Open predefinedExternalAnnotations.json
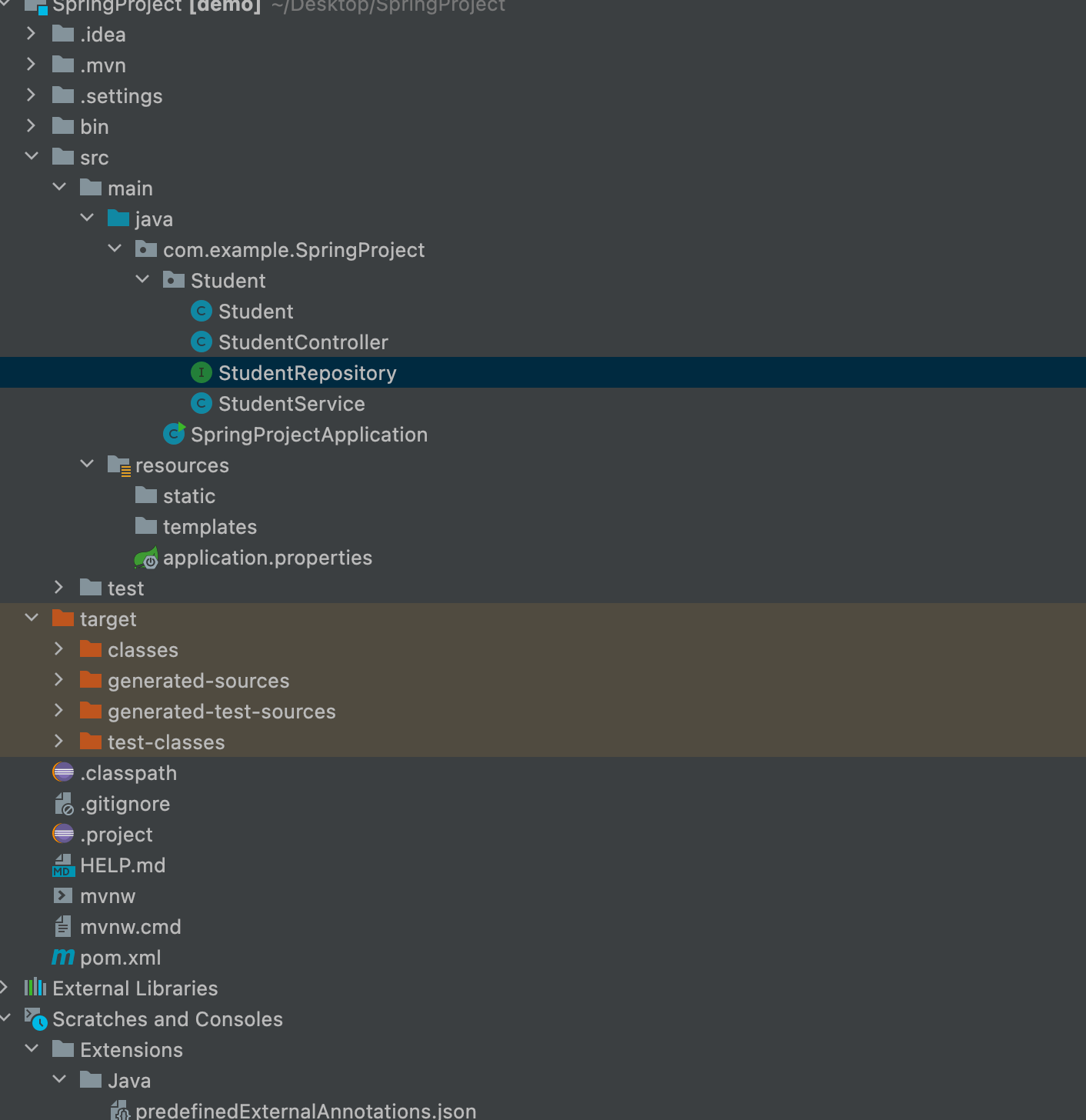Viewport: 1086px width, 1120px height. [305, 1110]
